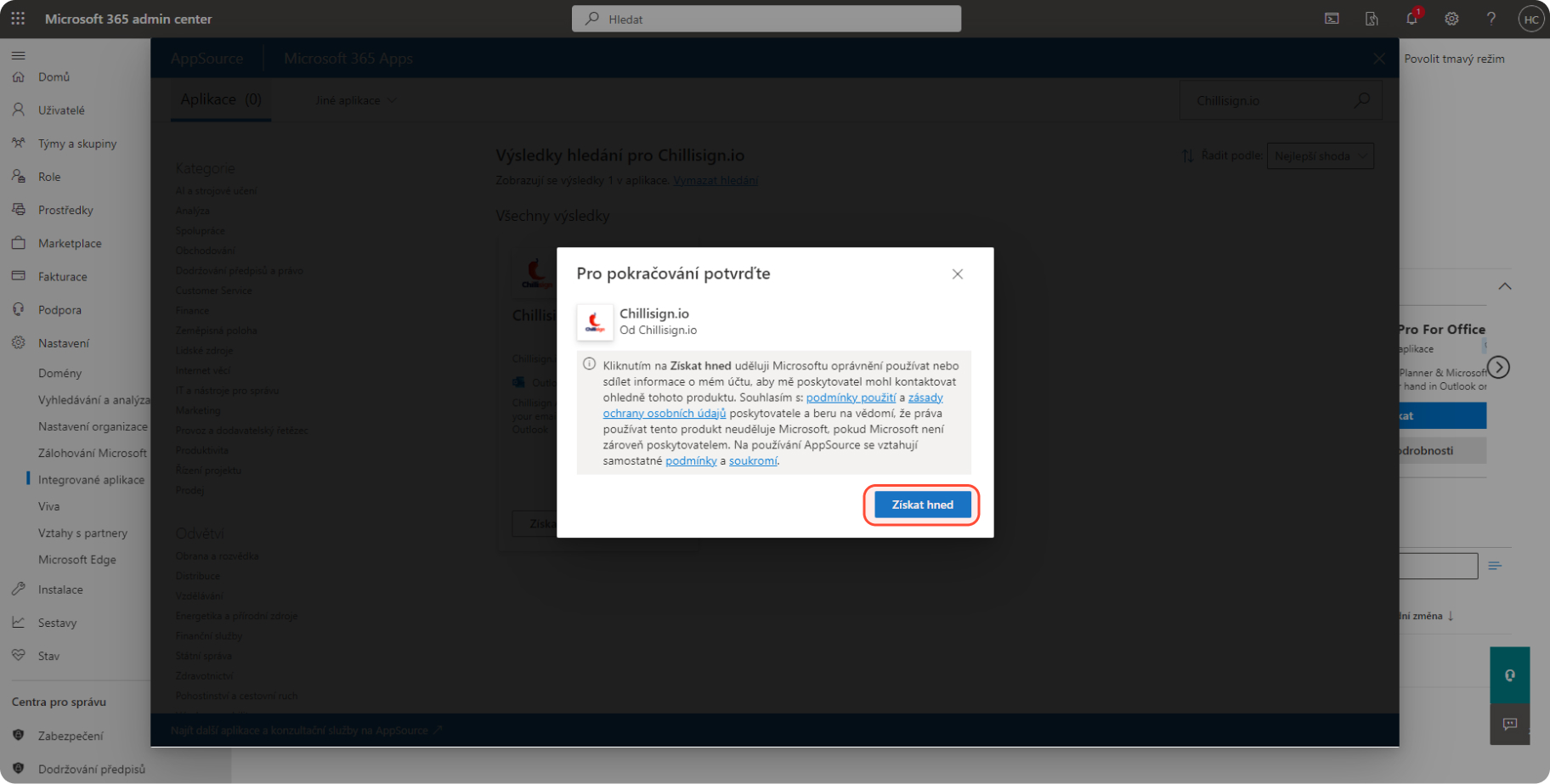Screen dimensions: 1550x784
Task: Click the next carousel arrow circle
Action: (x=1498, y=367)
